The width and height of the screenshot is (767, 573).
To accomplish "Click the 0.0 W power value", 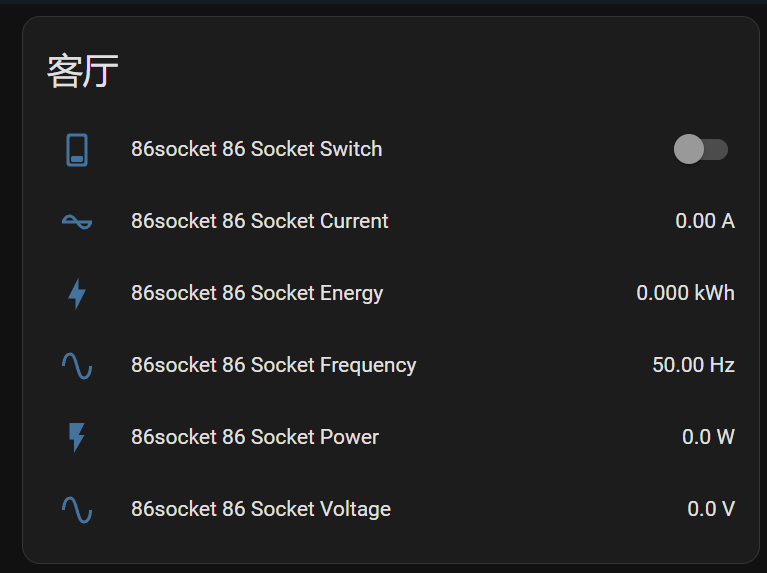I will [708, 437].
